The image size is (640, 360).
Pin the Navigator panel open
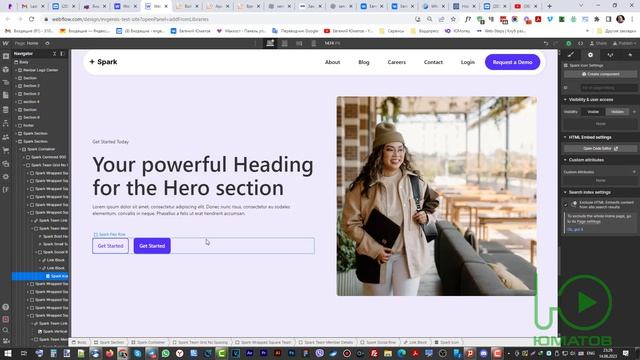(x=62, y=53)
